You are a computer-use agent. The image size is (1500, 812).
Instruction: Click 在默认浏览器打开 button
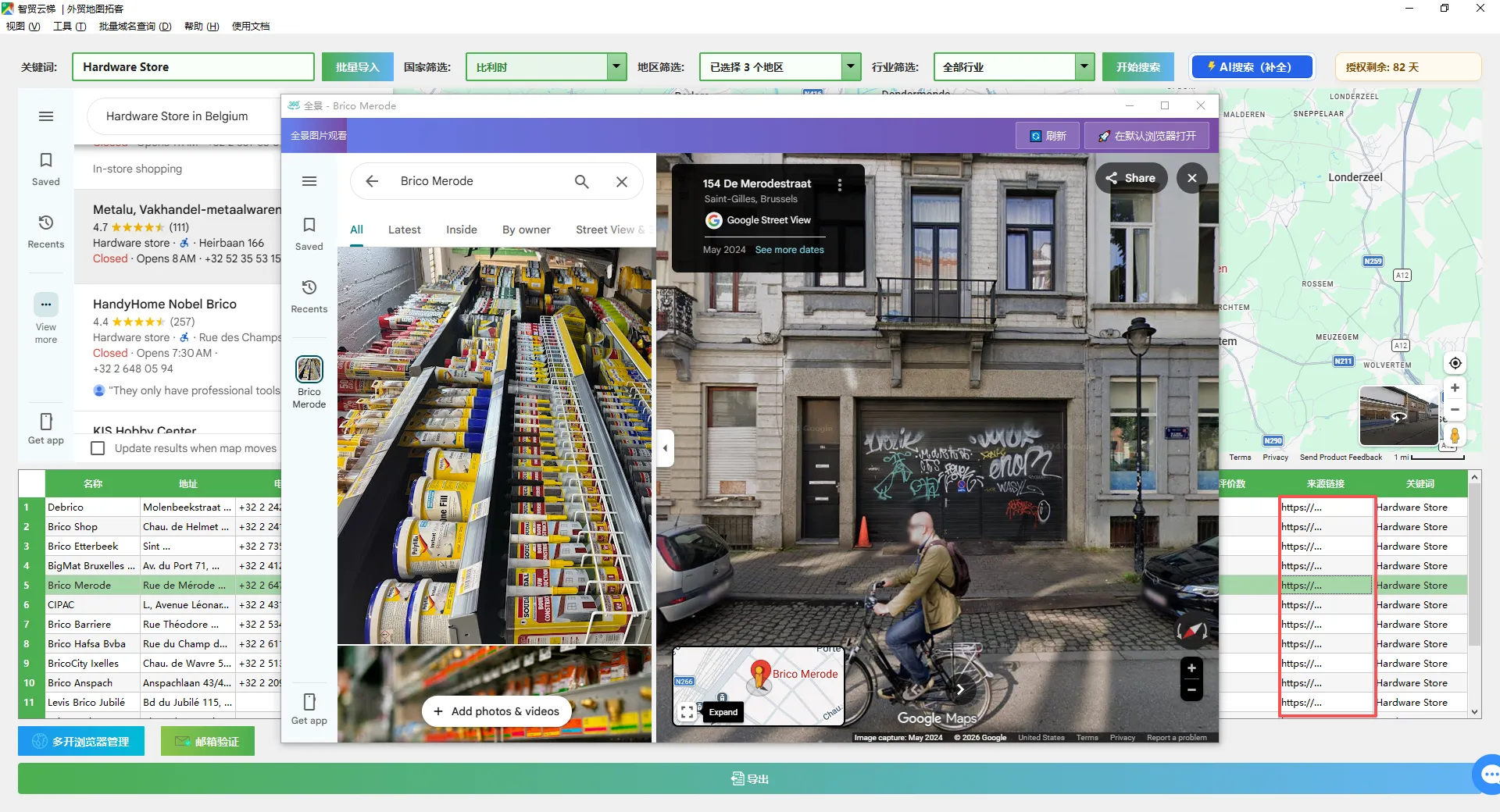pos(1147,136)
